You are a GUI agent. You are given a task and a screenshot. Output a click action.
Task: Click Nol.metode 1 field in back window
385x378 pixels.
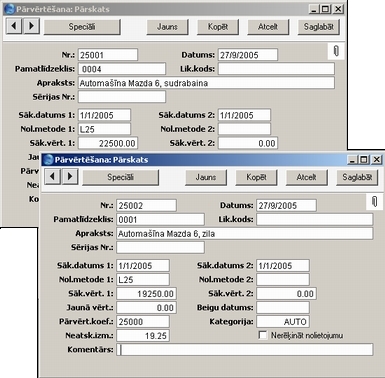[x=105, y=129]
